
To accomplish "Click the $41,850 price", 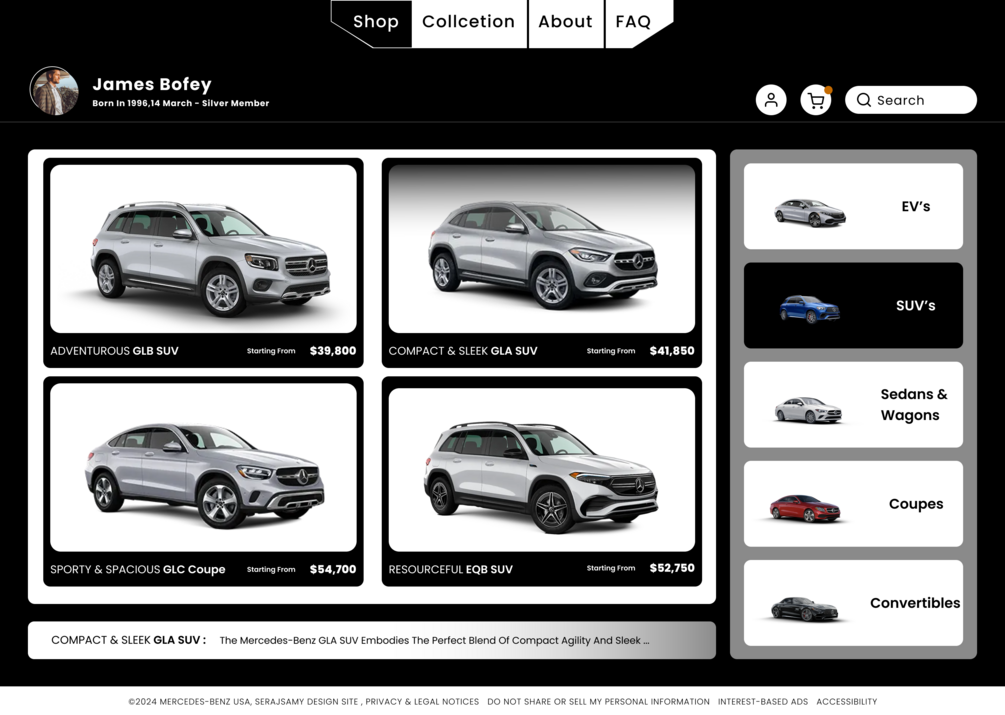I will point(672,350).
